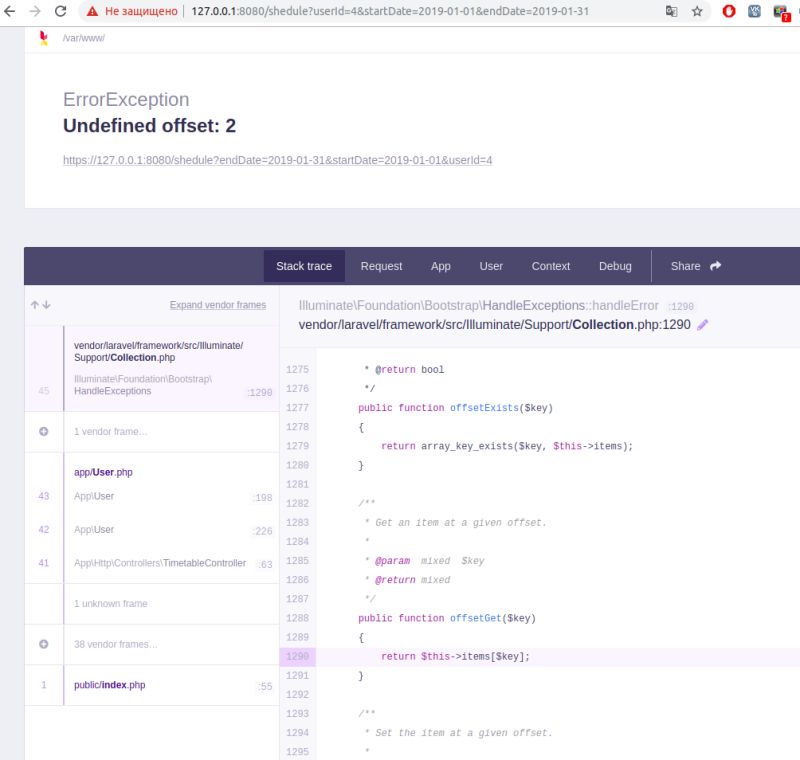Open the VK extension icon
The height and width of the screenshot is (760, 800).
click(x=754, y=11)
